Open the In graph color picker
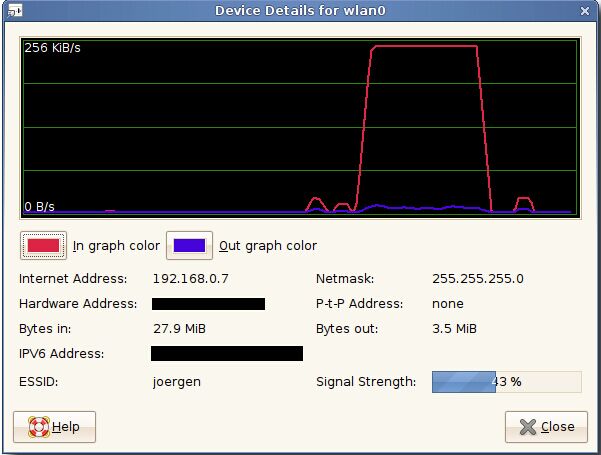The image size is (601, 455). (43, 245)
